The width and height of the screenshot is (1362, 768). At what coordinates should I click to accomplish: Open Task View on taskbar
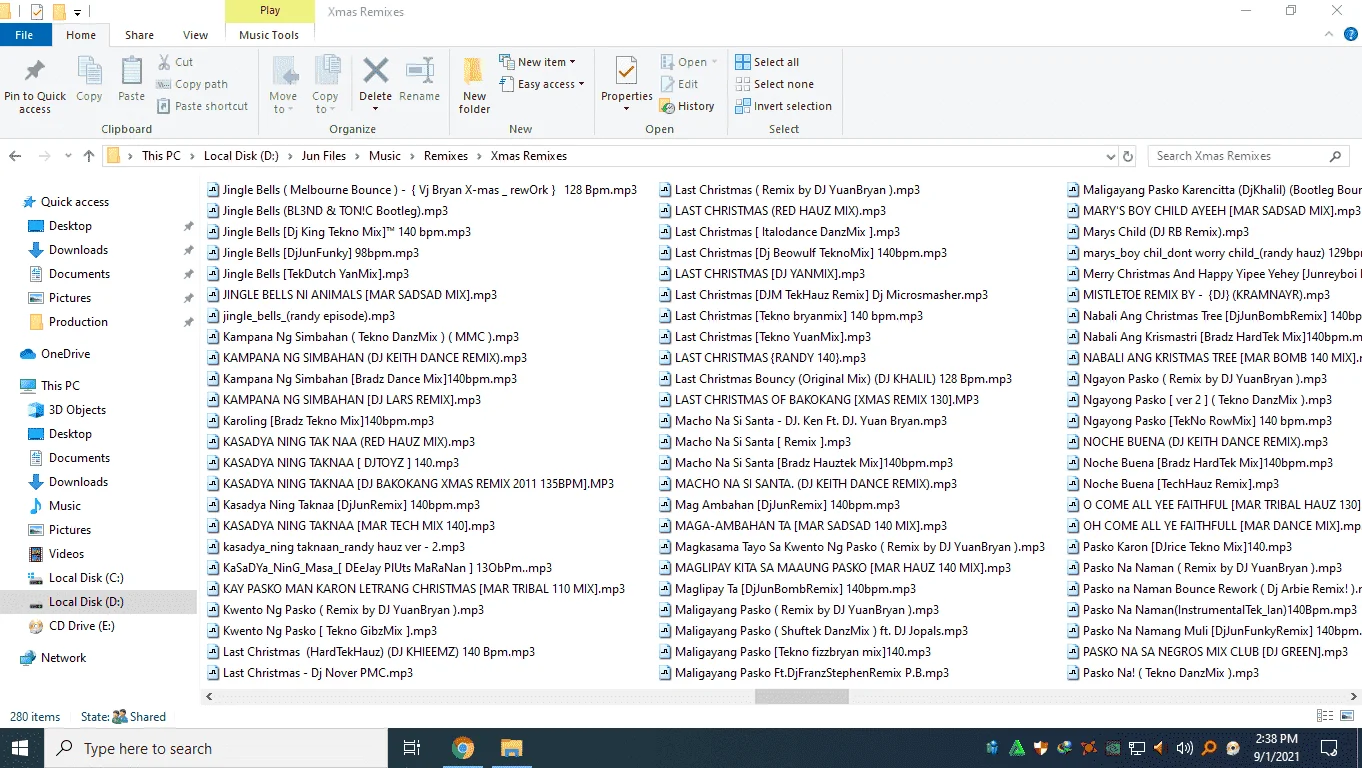(x=411, y=748)
